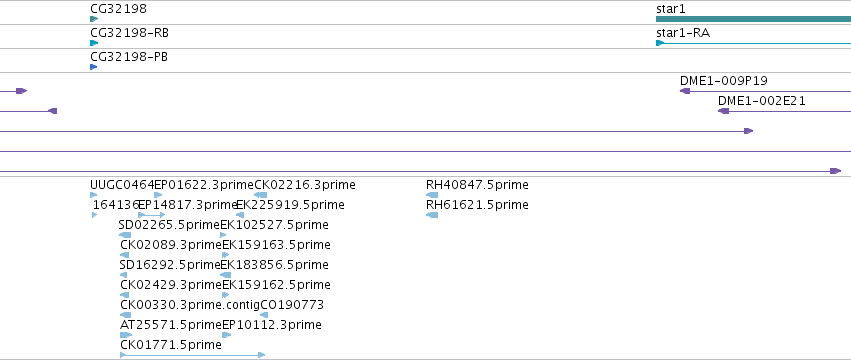Select the EP14817.3prime EST feature
This screenshot has width=851, height=360.
151,215
